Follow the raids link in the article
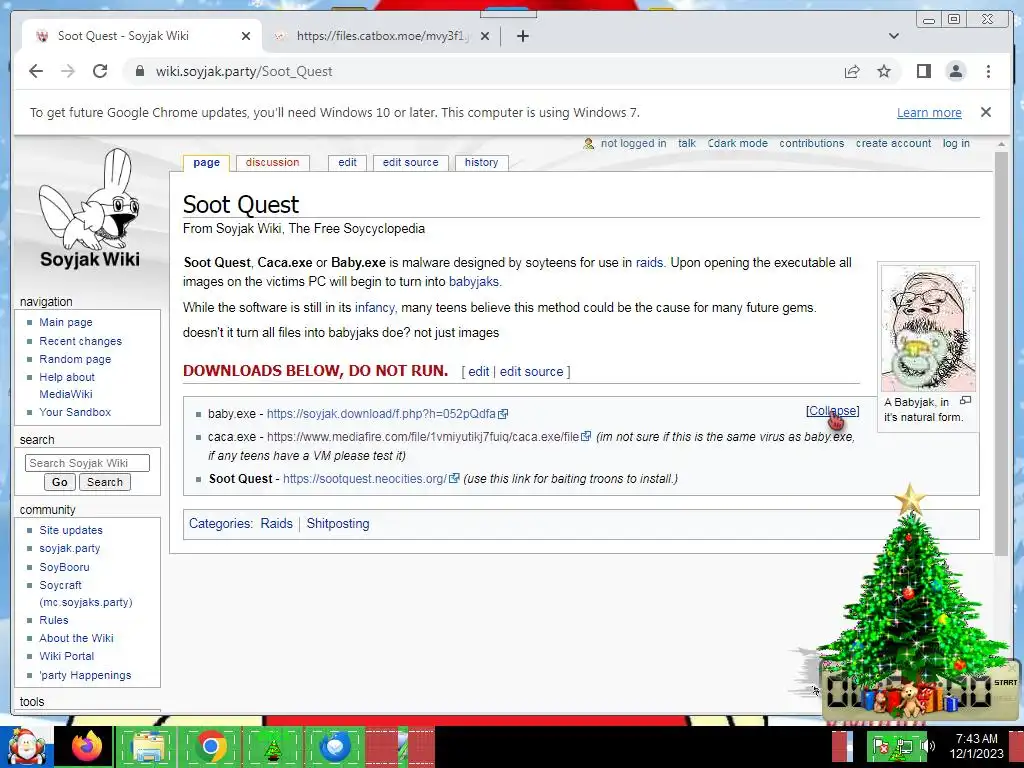This screenshot has width=1024, height=768. (x=649, y=263)
